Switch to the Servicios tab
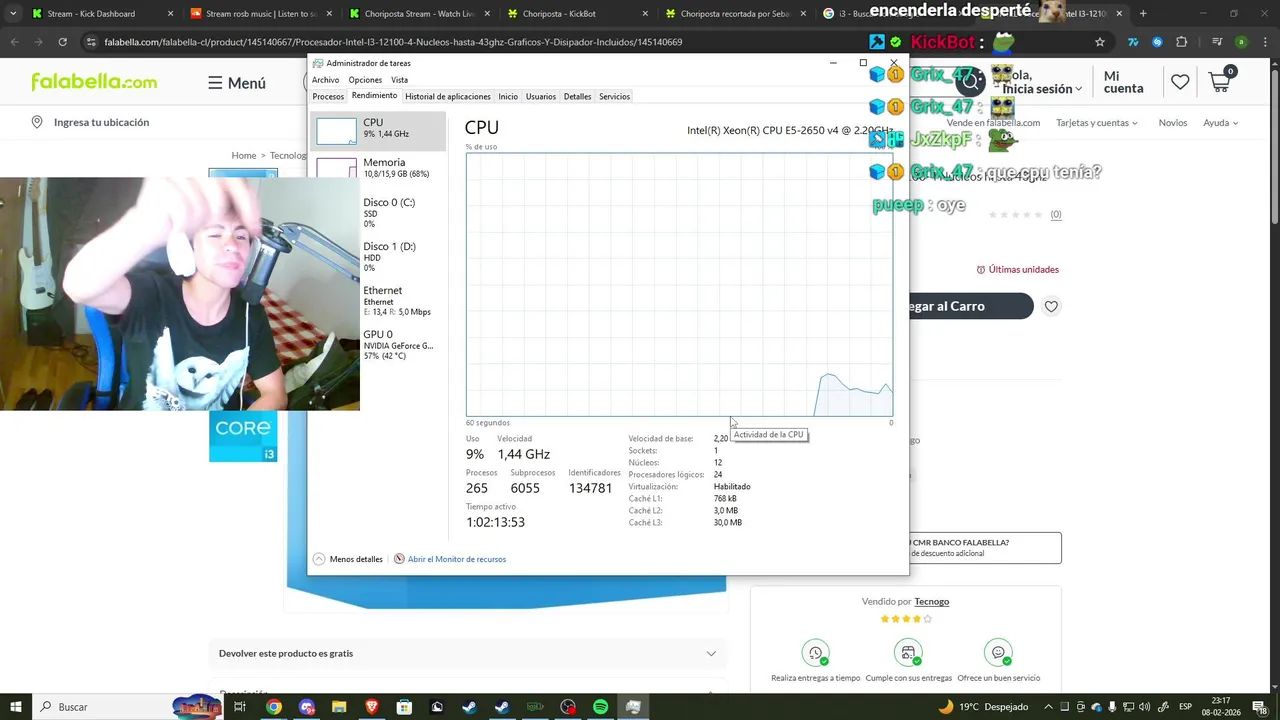1280x720 pixels. click(614, 96)
